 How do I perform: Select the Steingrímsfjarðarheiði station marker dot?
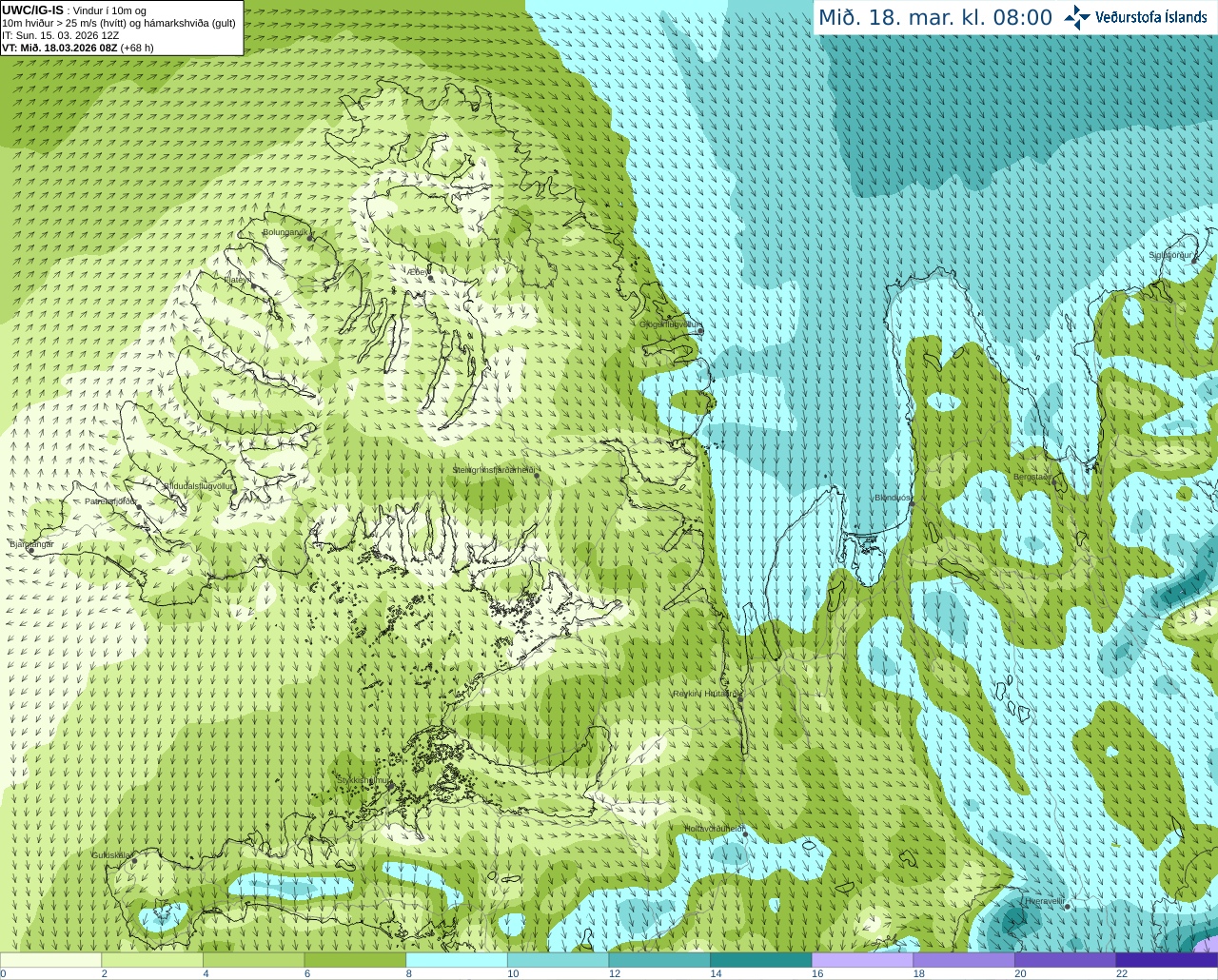click(x=537, y=476)
